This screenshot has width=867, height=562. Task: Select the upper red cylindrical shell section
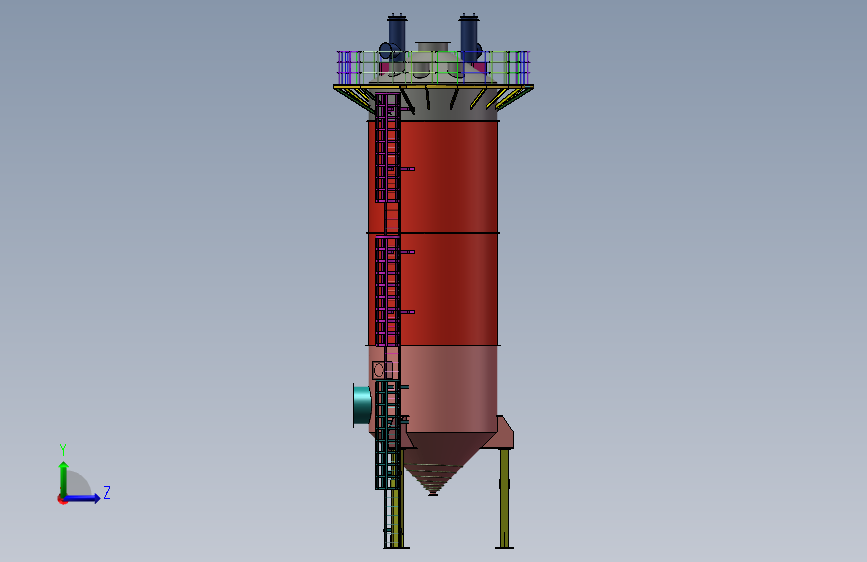click(449, 176)
